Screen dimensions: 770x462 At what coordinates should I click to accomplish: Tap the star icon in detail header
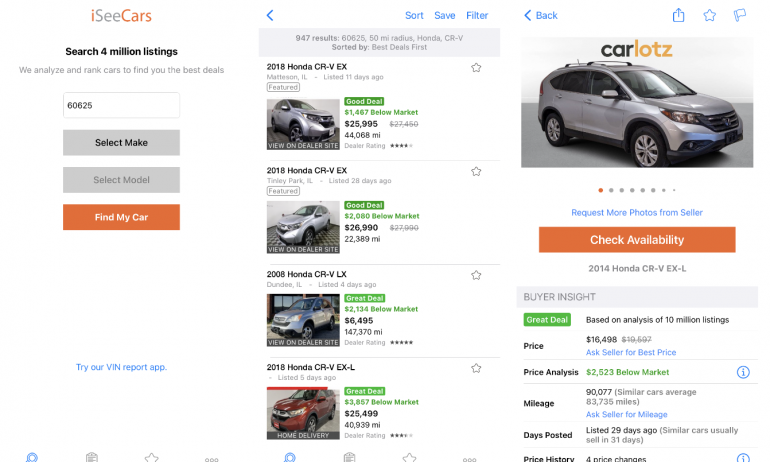click(x=710, y=15)
